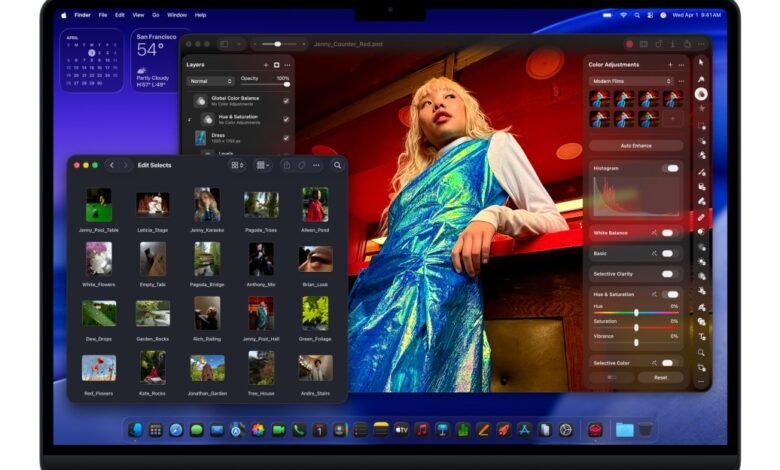Open the Spotlight search in menu bar

tap(637, 15)
